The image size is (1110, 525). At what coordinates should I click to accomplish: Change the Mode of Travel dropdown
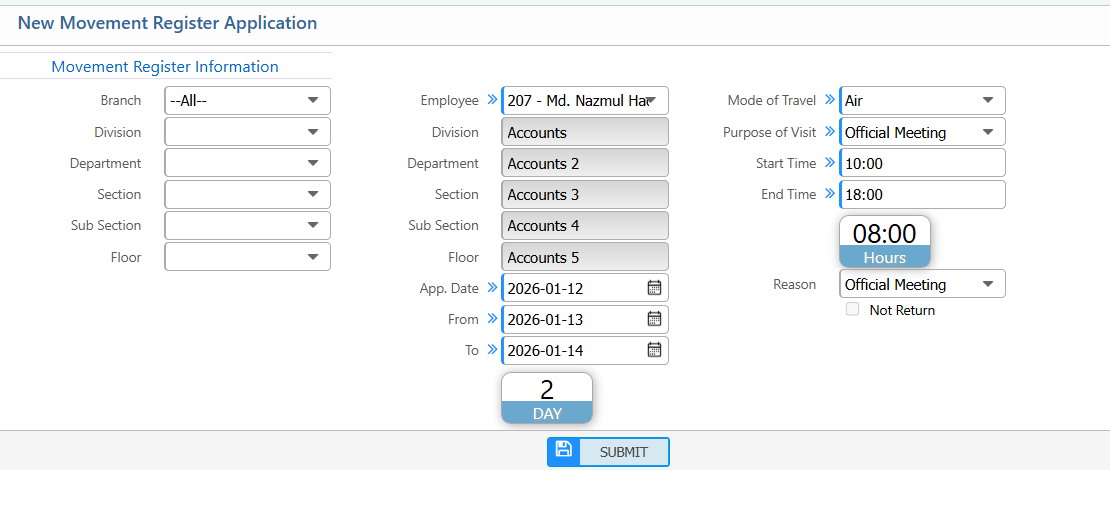click(x=922, y=100)
